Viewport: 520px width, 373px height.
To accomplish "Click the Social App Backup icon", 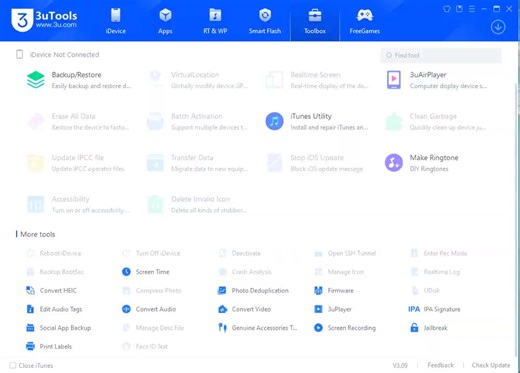I will click(x=30, y=328).
